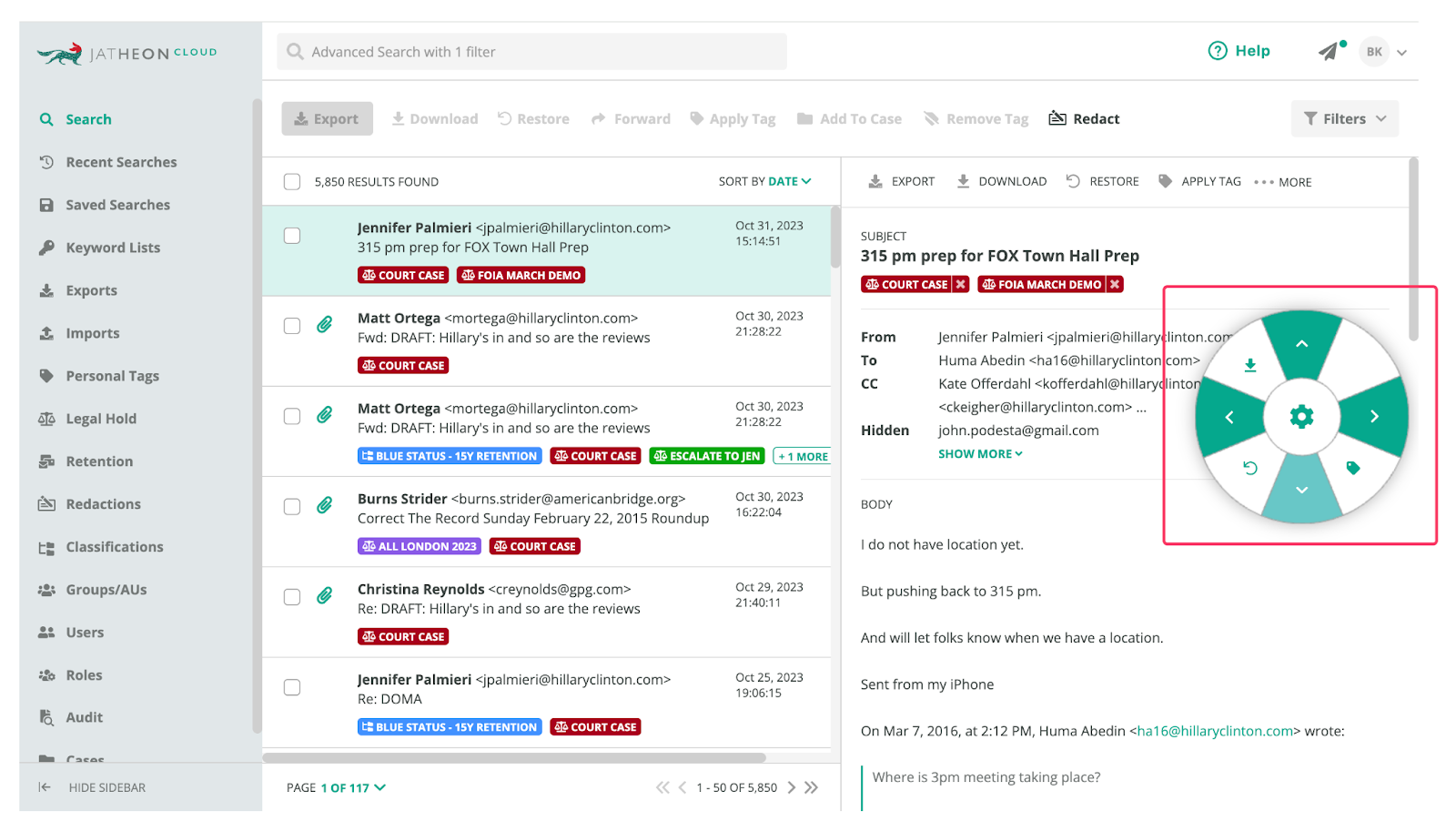Open the BK user account menu
The height and width of the screenshot is (831, 1456).
click(x=1383, y=52)
